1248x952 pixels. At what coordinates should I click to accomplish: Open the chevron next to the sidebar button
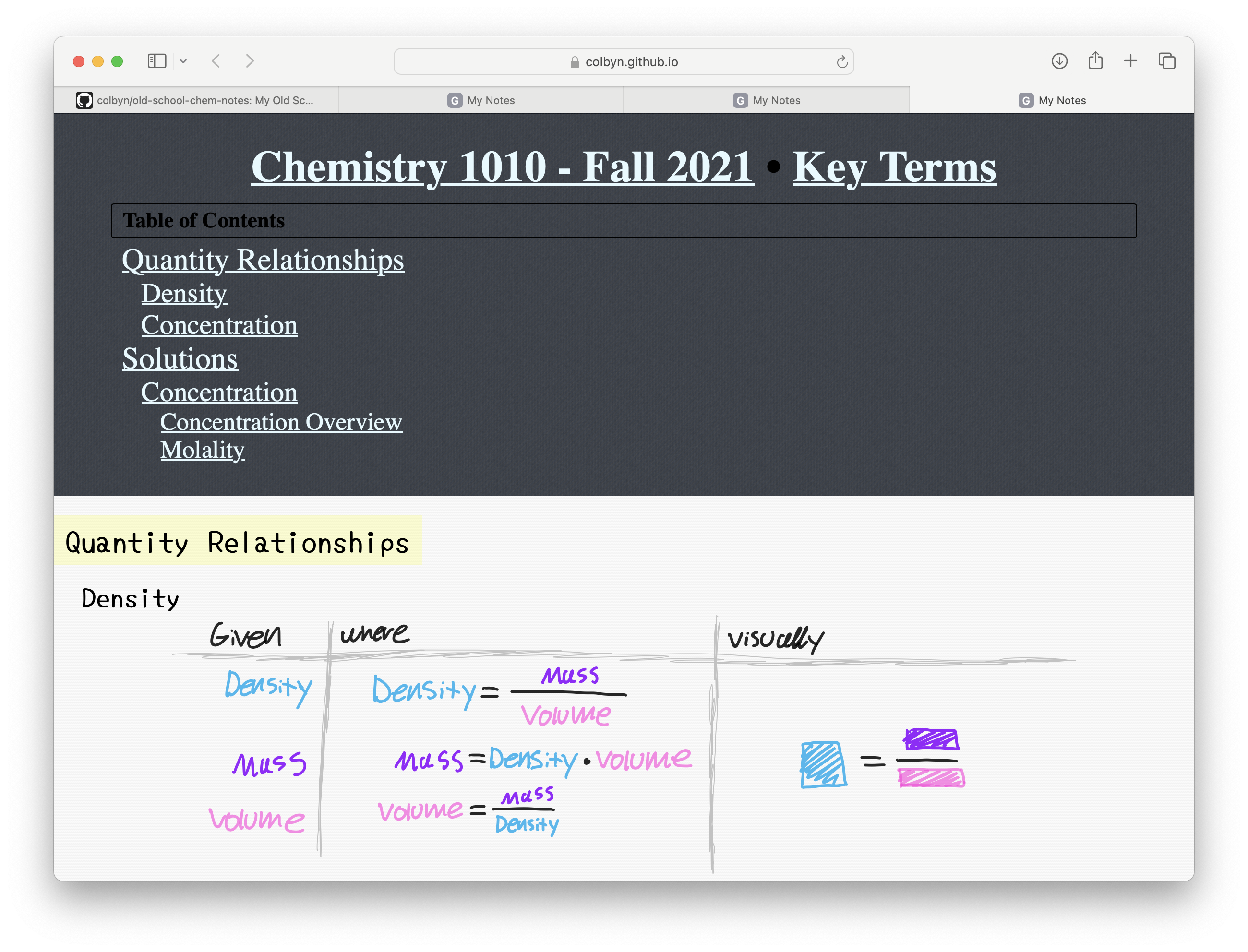(x=183, y=61)
